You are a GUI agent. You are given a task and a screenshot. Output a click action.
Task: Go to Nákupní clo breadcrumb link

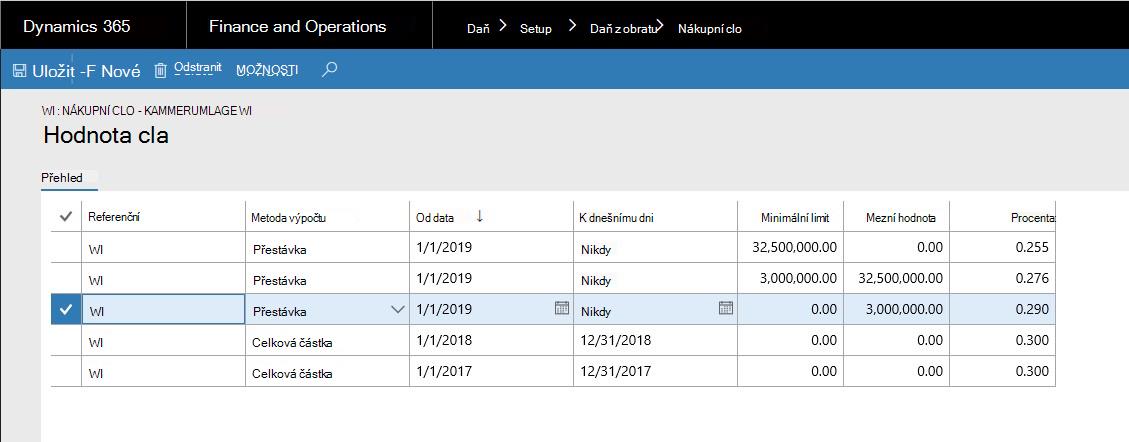pyautogui.click(x=710, y=29)
